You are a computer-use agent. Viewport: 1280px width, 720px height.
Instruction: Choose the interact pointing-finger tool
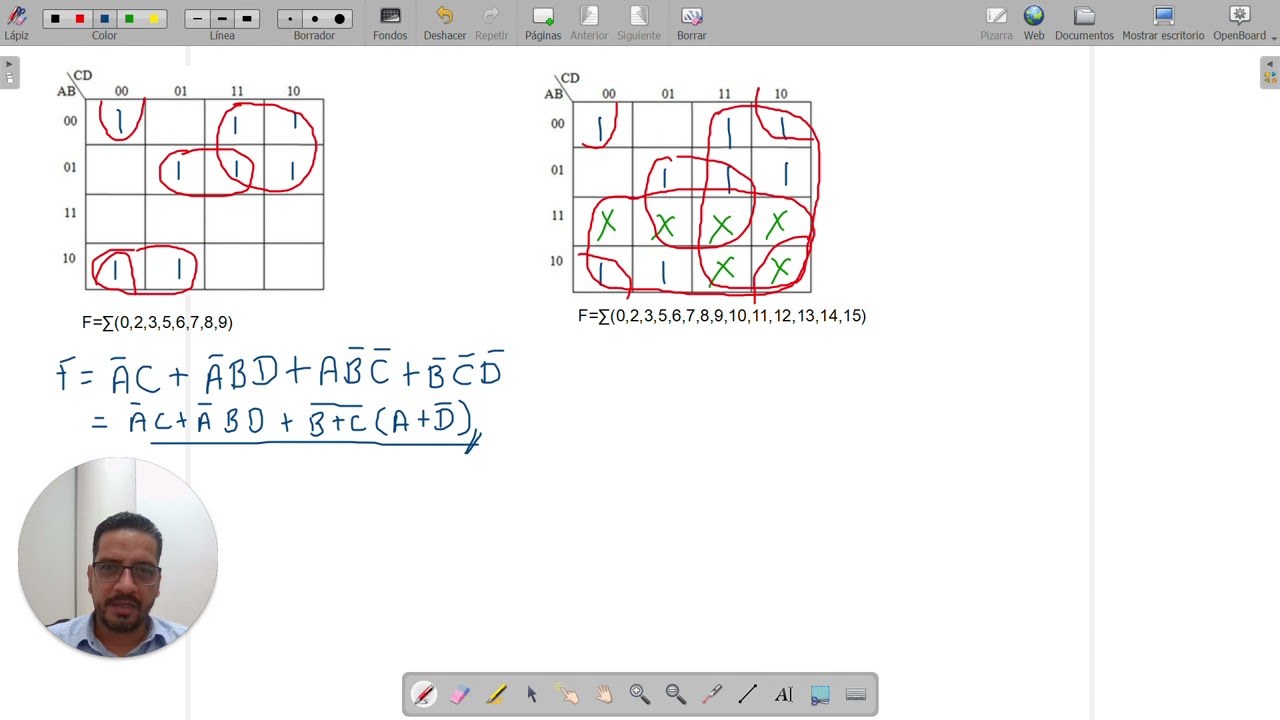click(x=568, y=694)
